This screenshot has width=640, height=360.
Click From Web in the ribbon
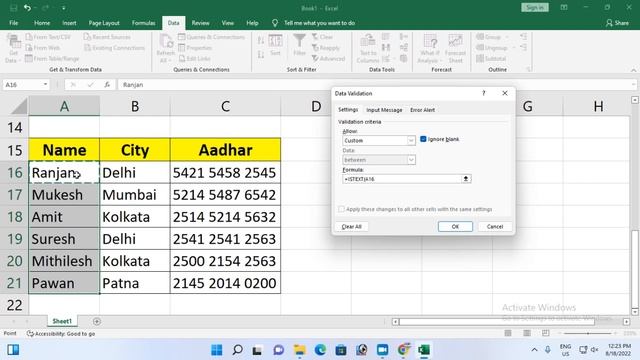click(x=43, y=48)
